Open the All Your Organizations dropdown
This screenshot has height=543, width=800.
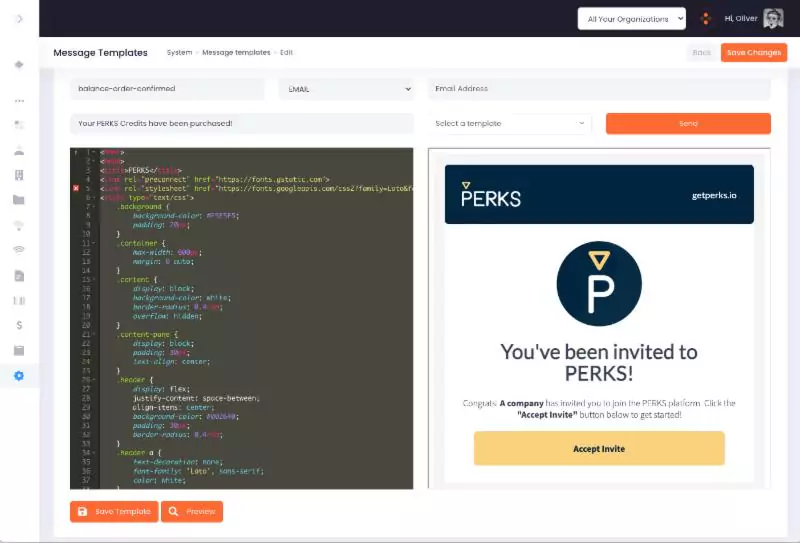[632, 19]
